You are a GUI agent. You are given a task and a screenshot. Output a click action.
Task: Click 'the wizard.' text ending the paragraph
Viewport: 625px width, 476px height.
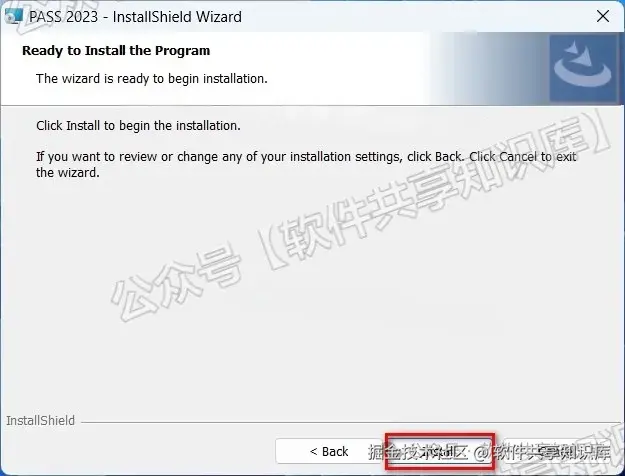pyautogui.click(x=68, y=173)
